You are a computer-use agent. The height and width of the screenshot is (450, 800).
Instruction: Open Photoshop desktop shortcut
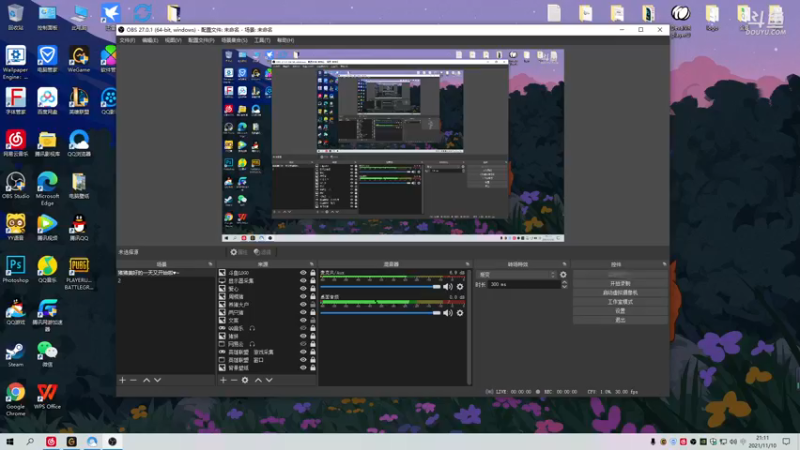[15, 270]
